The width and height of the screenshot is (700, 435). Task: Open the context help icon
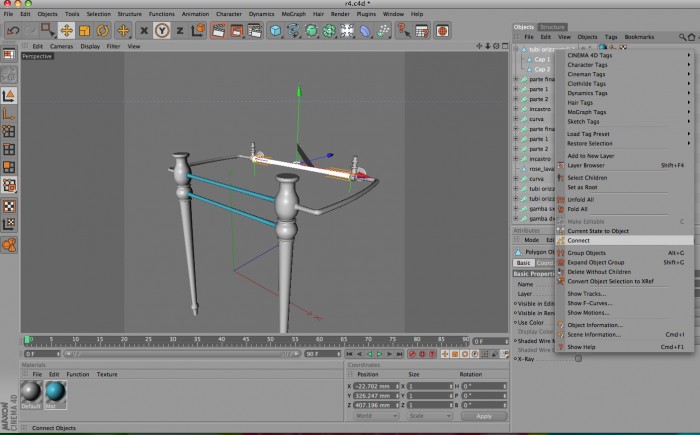404,31
